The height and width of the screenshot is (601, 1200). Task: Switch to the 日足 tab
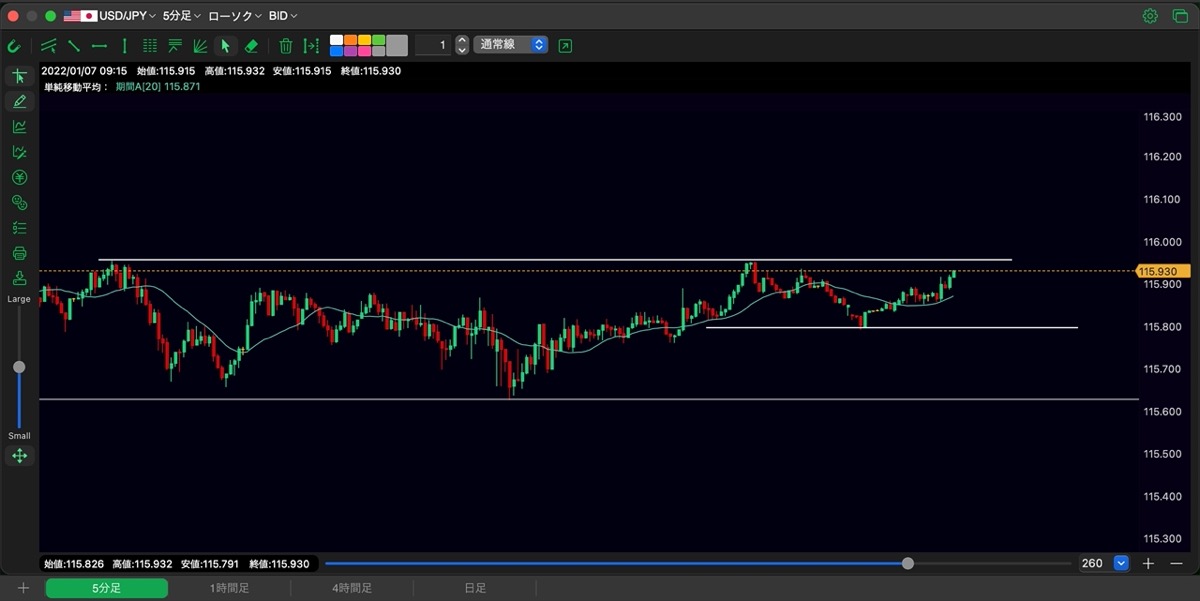point(475,588)
